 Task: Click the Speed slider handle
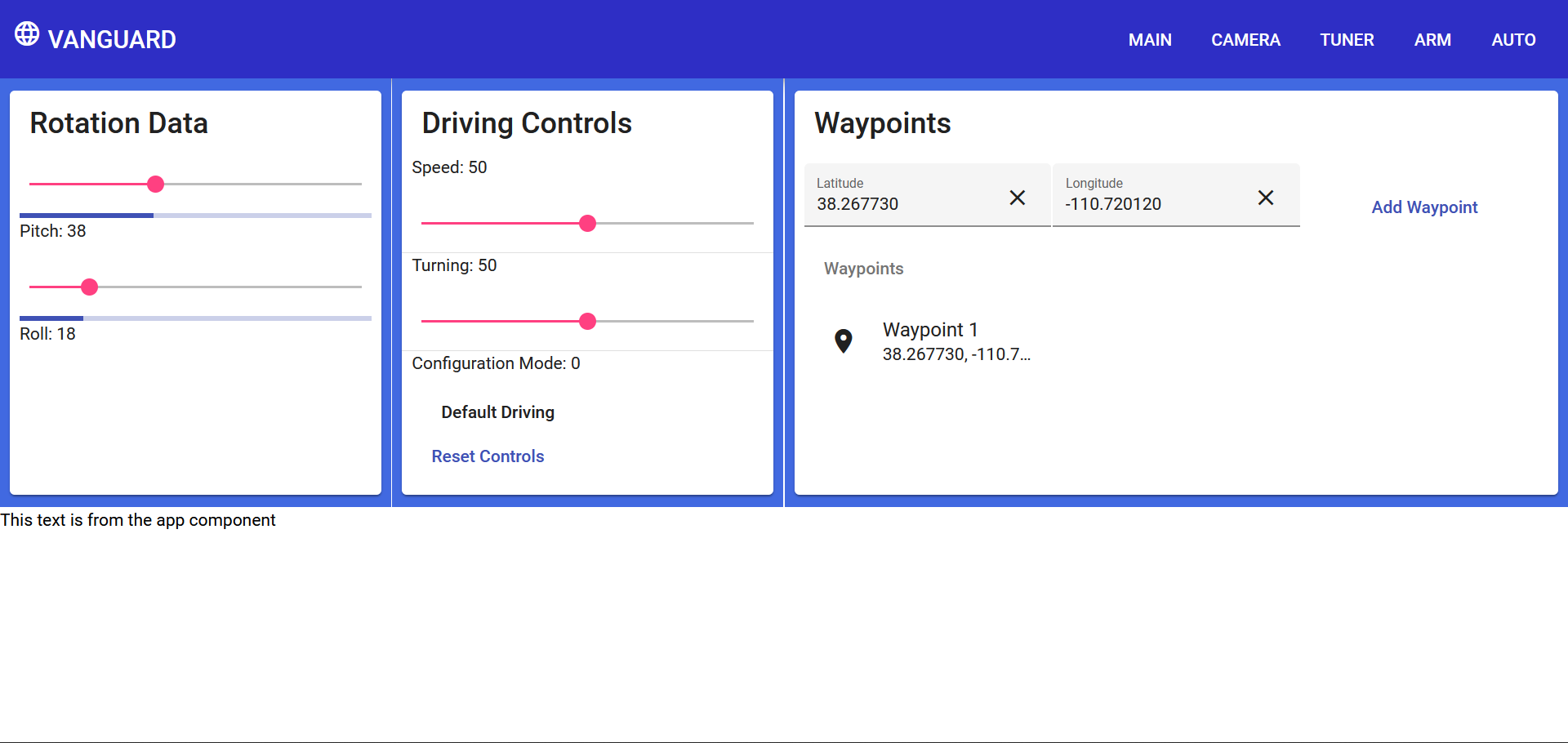[x=587, y=224]
